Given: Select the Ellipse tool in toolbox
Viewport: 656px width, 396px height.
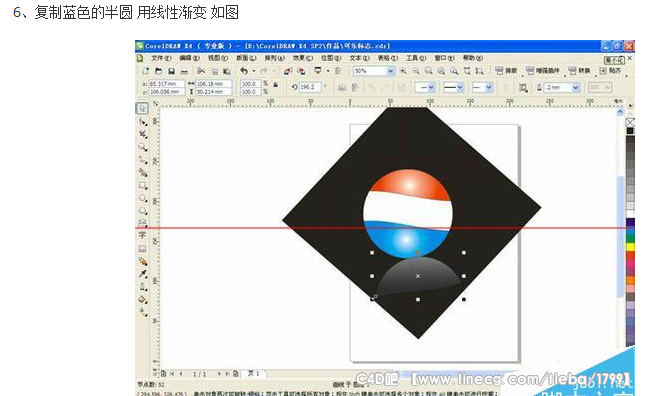Looking at the screenshot, I should [x=143, y=198].
